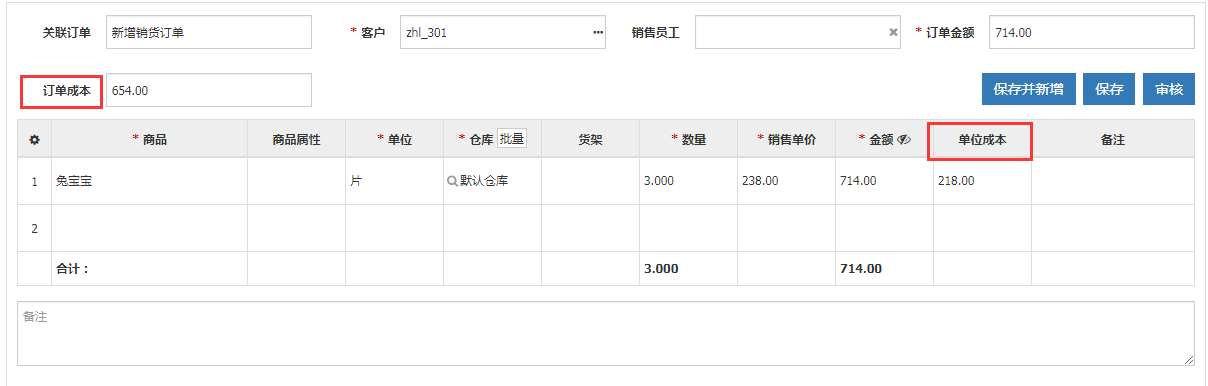This screenshot has width=1208, height=386.
Task: Search warehouse via magnifier icon in 默认仓库
Action: coord(452,181)
